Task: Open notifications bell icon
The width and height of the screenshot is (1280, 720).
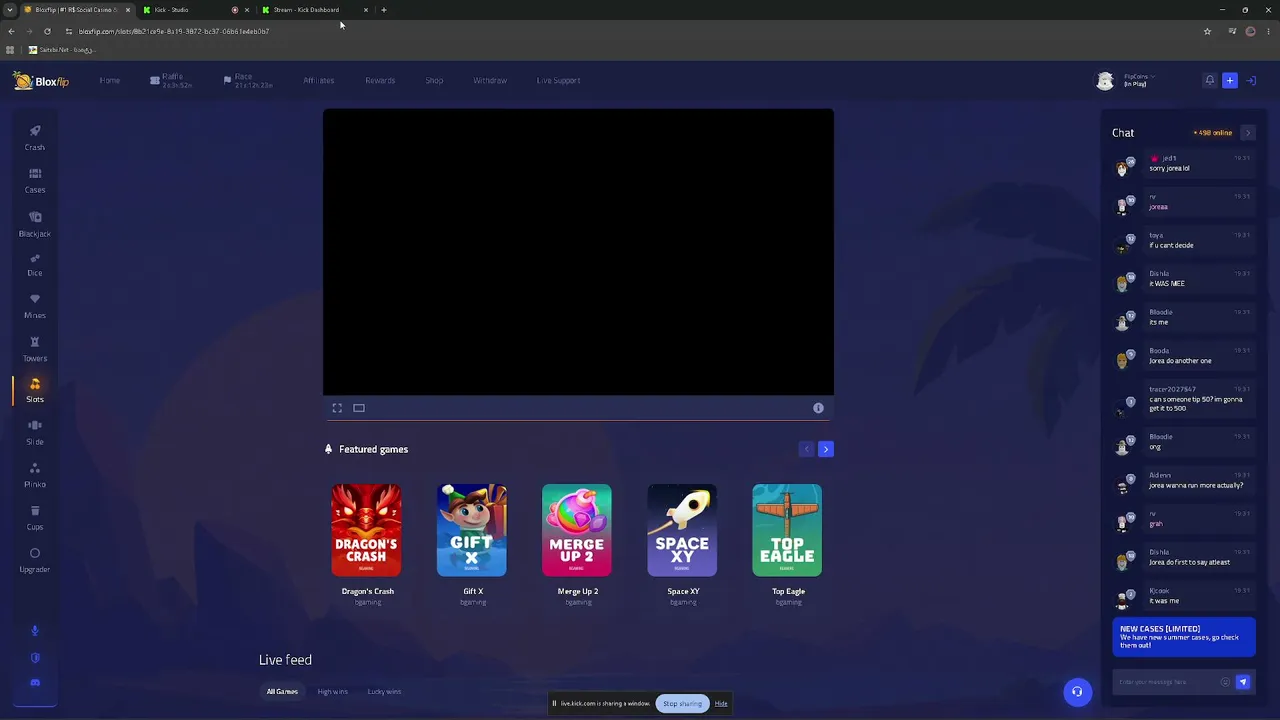Action: pos(1209,80)
